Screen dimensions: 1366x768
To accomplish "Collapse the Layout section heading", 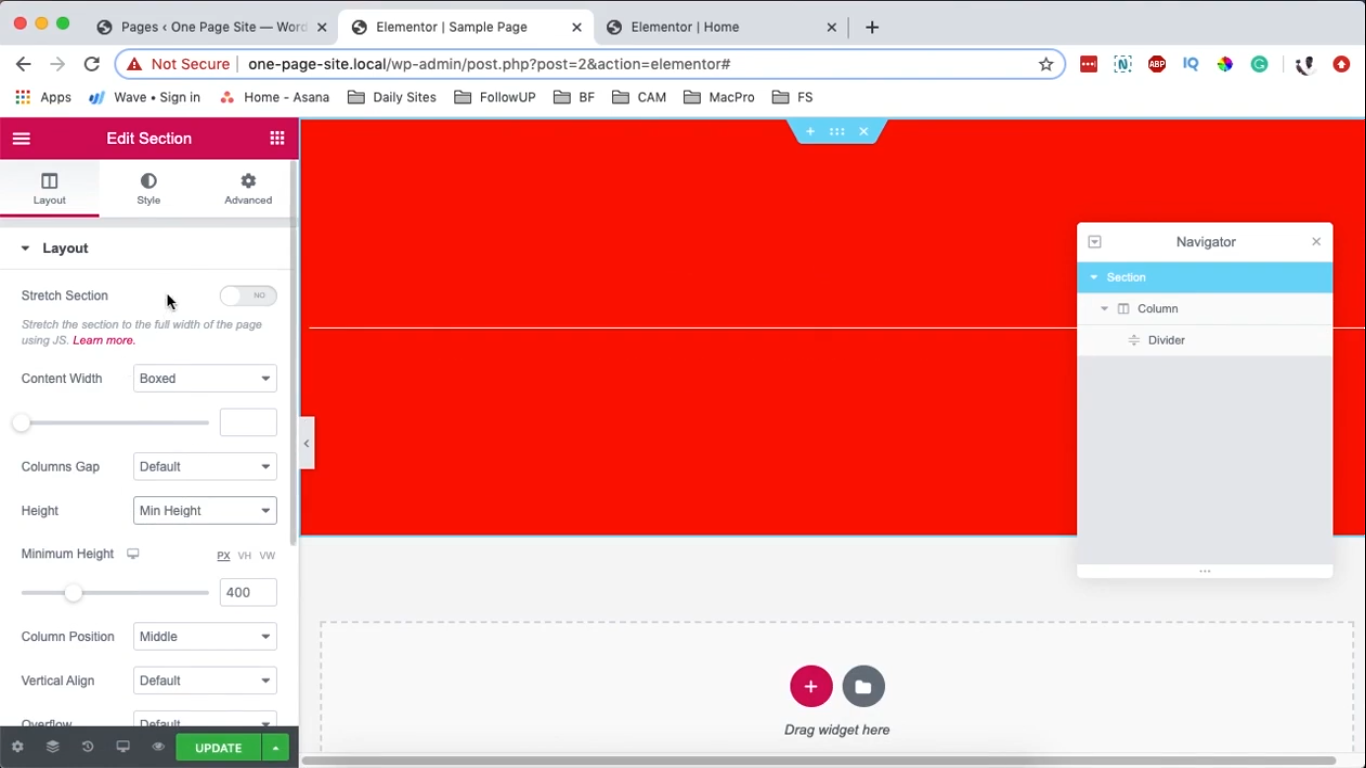I will [148, 248].
